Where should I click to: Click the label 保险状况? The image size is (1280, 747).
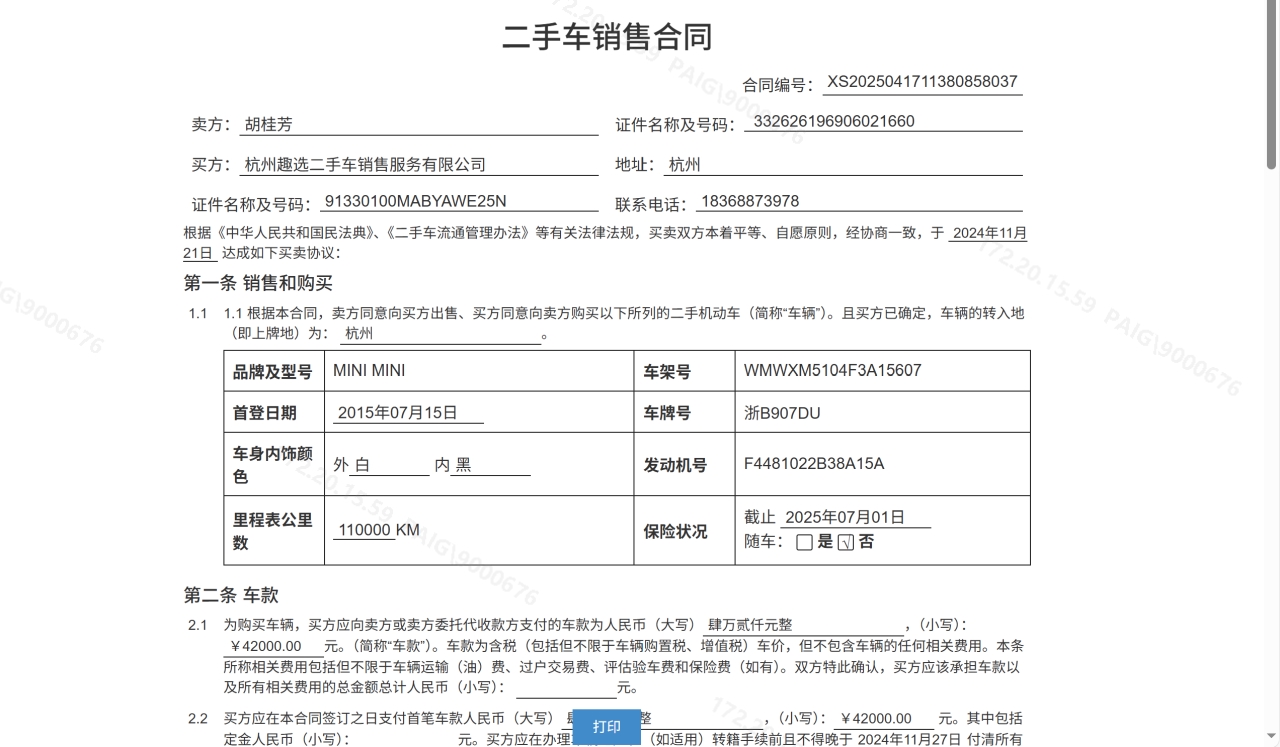[x=675, y=531]
